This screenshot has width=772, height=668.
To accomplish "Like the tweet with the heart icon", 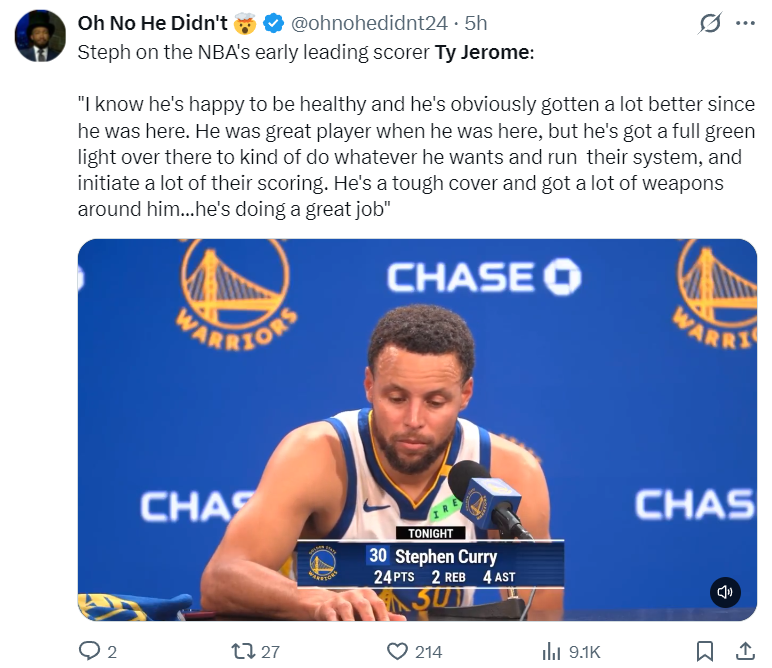I will [x=397, y=651].
